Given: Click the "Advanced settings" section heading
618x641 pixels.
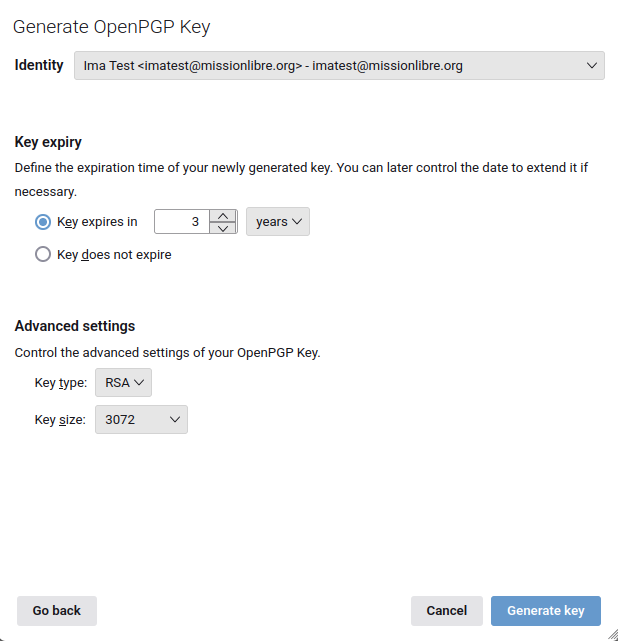Looking at the screenshot, I should click(75, 326).
